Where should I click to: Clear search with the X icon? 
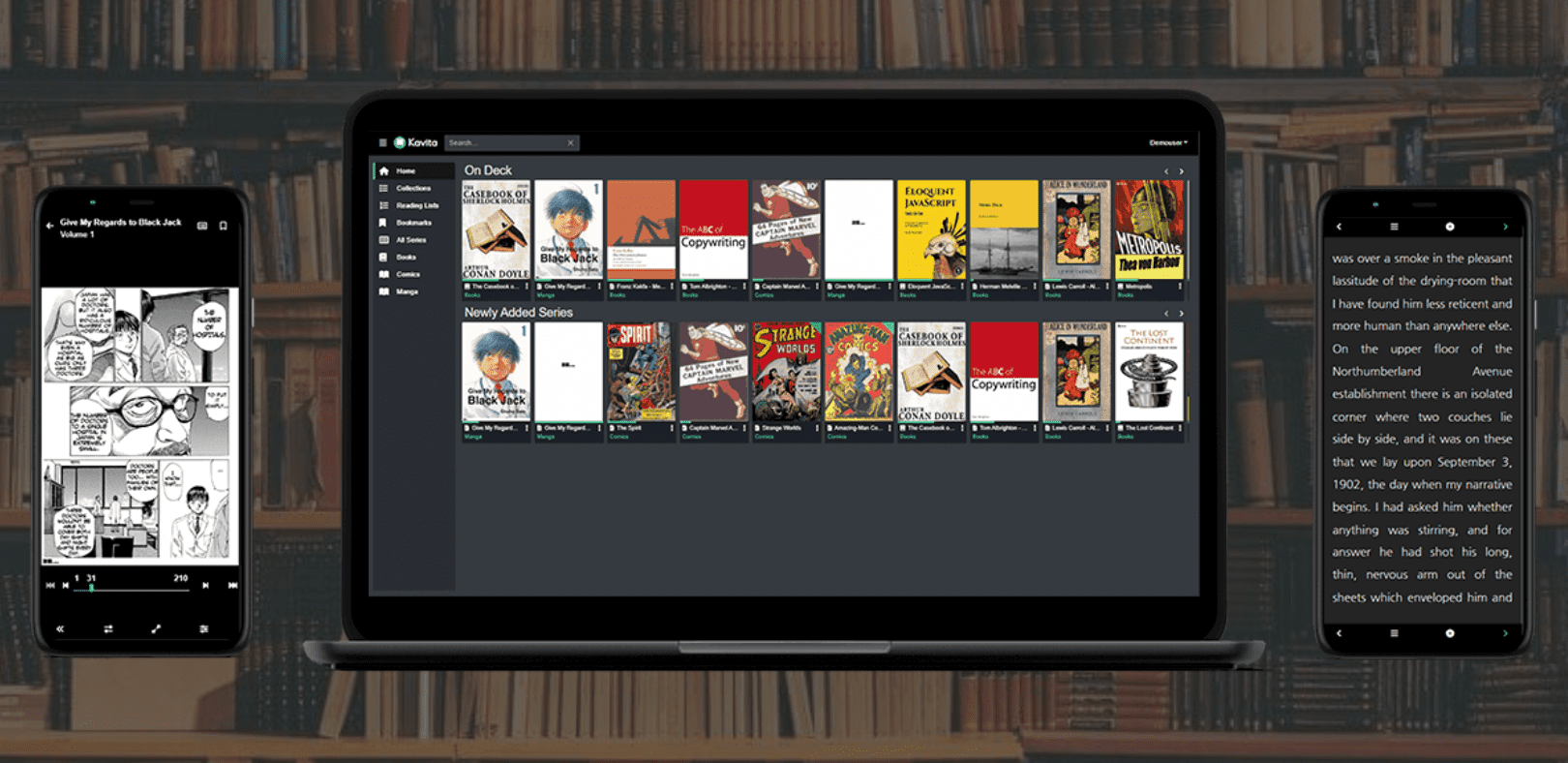(571, 142)
